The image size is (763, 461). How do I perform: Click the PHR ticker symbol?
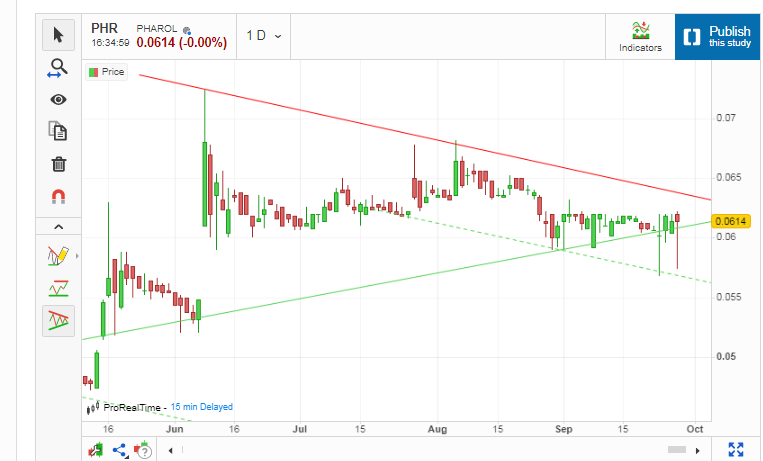coord(105,28)
